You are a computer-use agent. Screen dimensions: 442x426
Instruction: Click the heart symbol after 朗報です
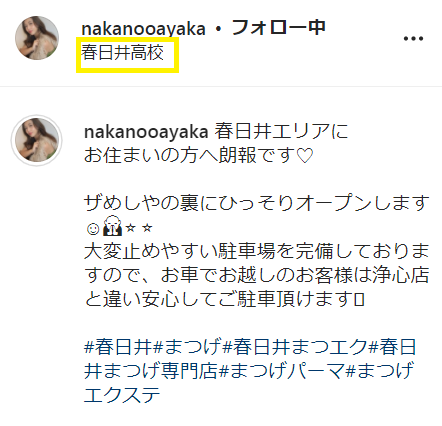pos(305,156)
